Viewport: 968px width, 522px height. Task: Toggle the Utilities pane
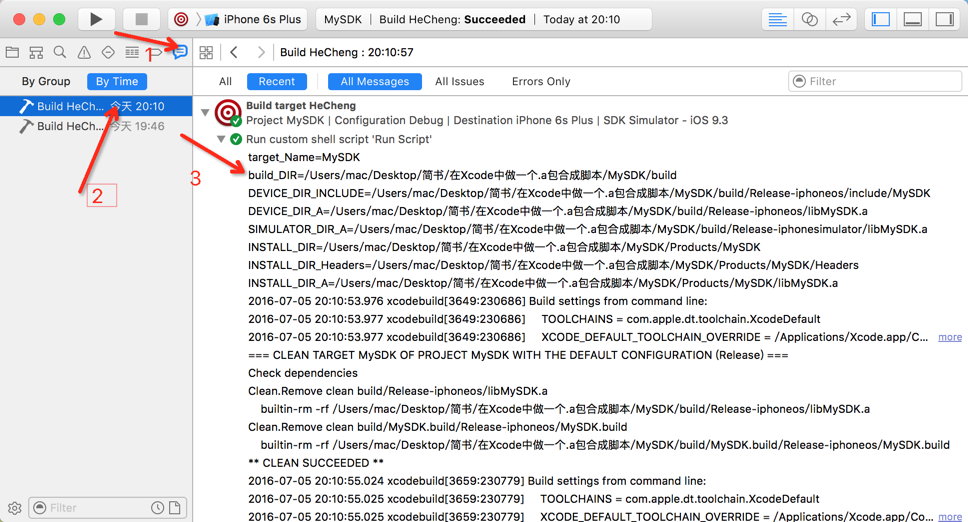pos(945,19)
